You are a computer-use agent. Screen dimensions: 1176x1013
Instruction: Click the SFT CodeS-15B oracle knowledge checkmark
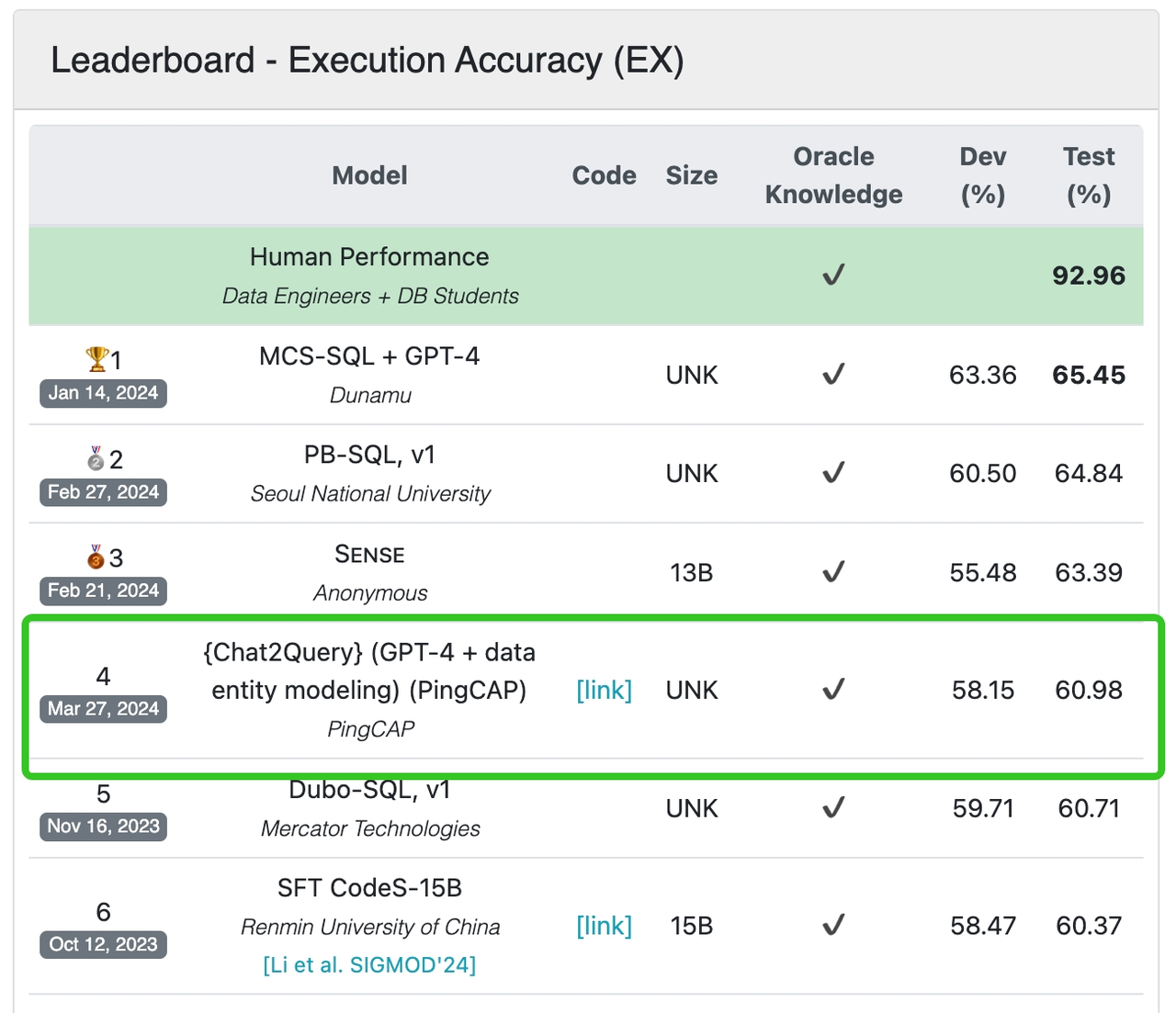click(x=833, y=925)
